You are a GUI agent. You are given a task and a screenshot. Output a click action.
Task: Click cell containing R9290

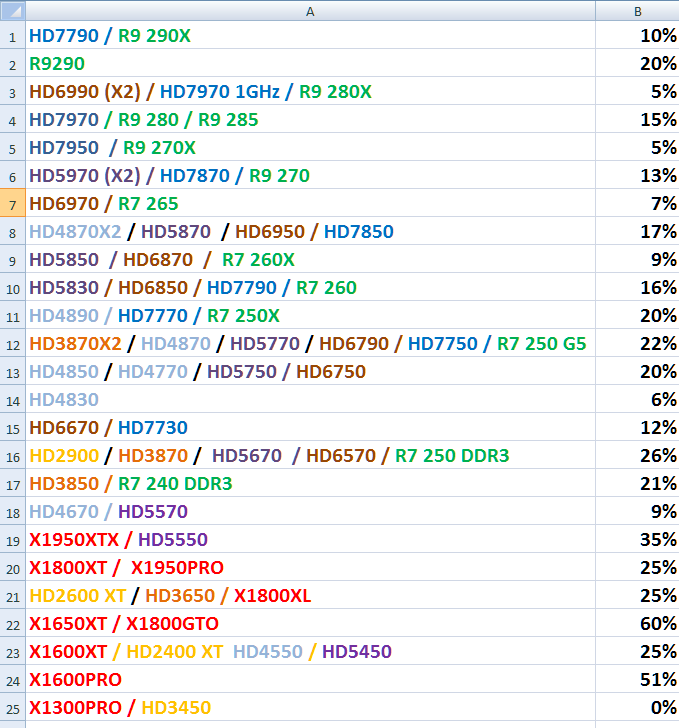click(x=310, y=63)
